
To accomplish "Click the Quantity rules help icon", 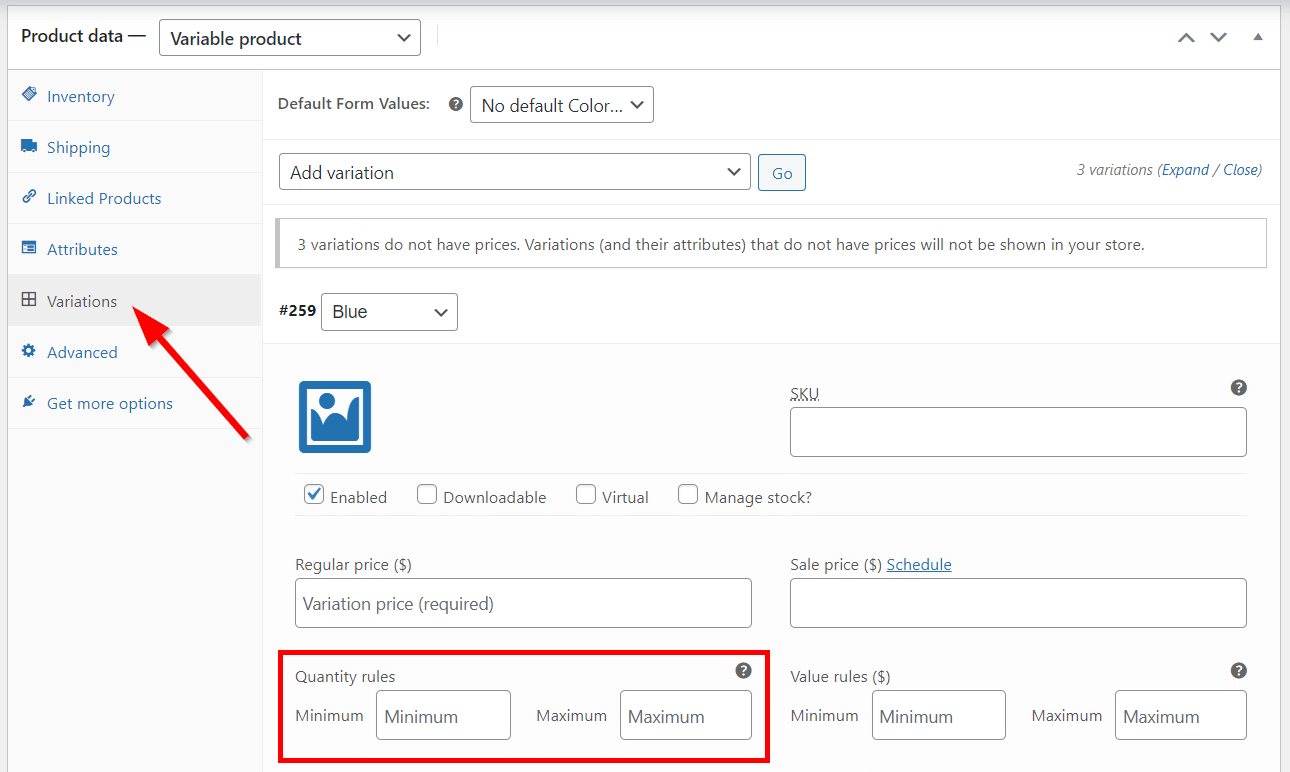I will 743,670.
